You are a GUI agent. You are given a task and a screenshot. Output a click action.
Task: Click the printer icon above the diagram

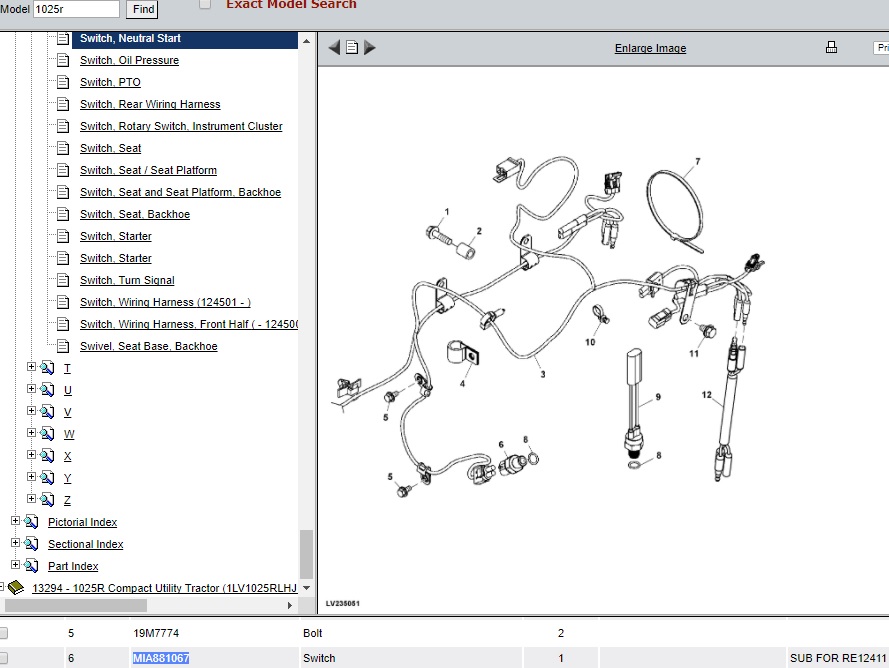point(831,47)
